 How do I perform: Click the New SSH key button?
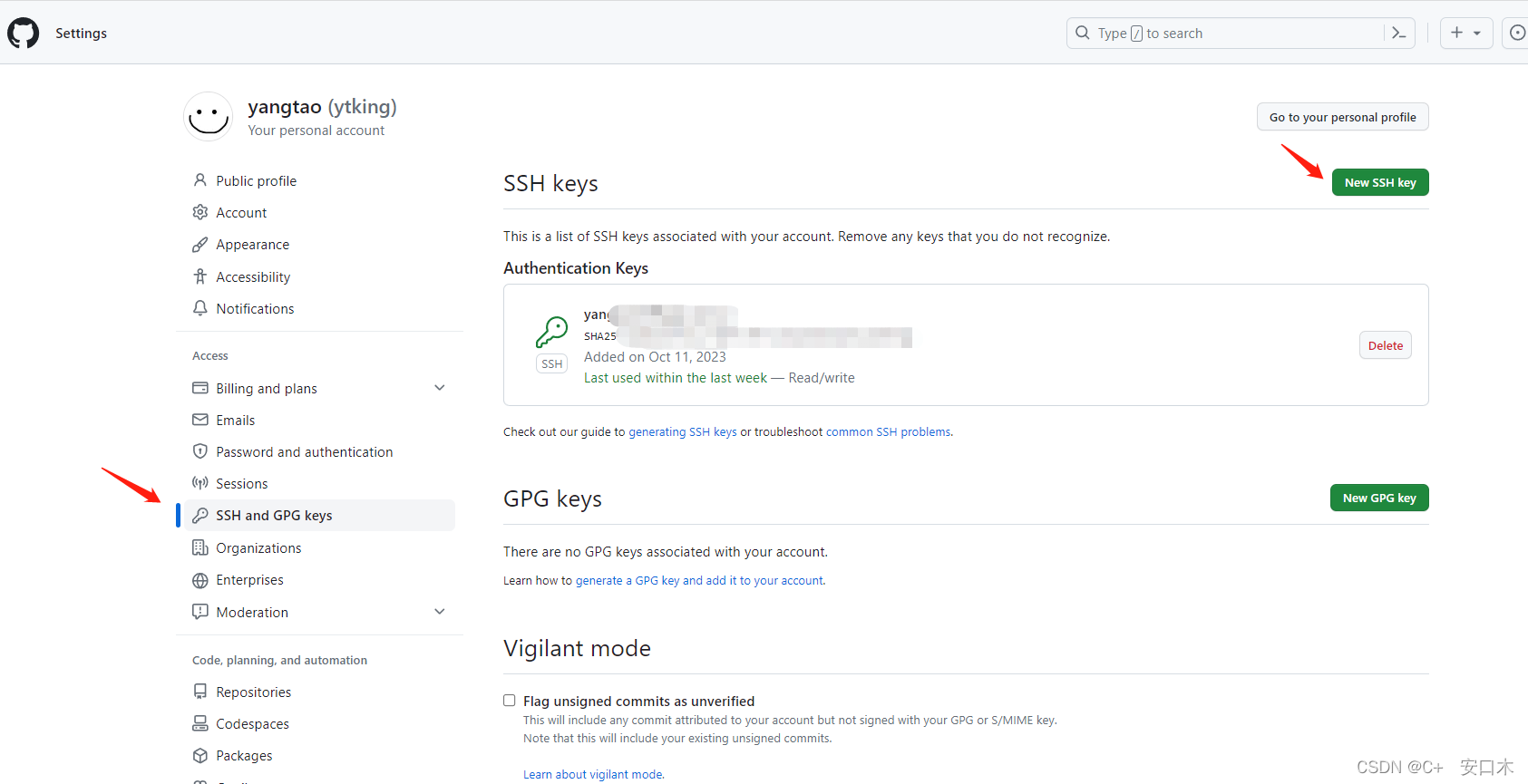tap(1379, 182)
